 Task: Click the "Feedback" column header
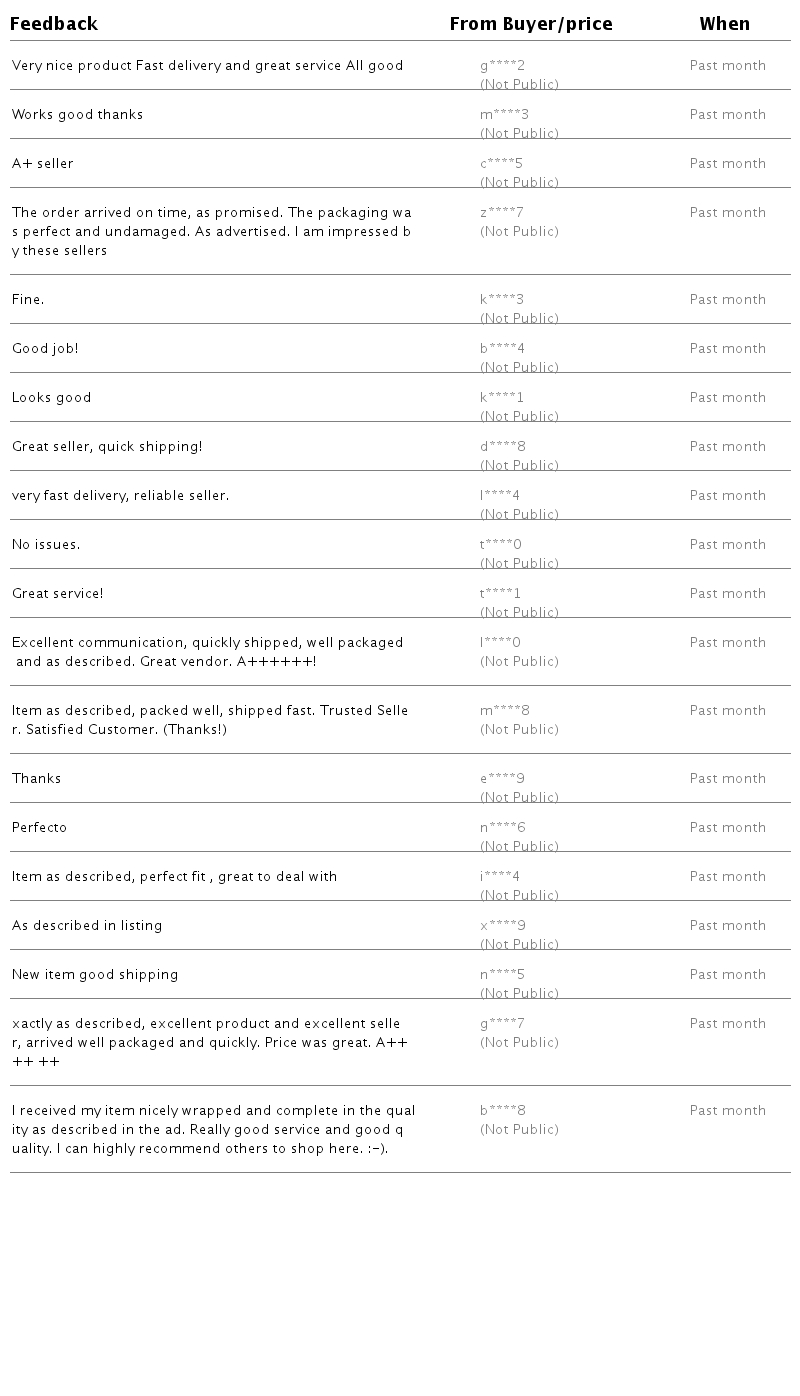[x=54, y=24]
